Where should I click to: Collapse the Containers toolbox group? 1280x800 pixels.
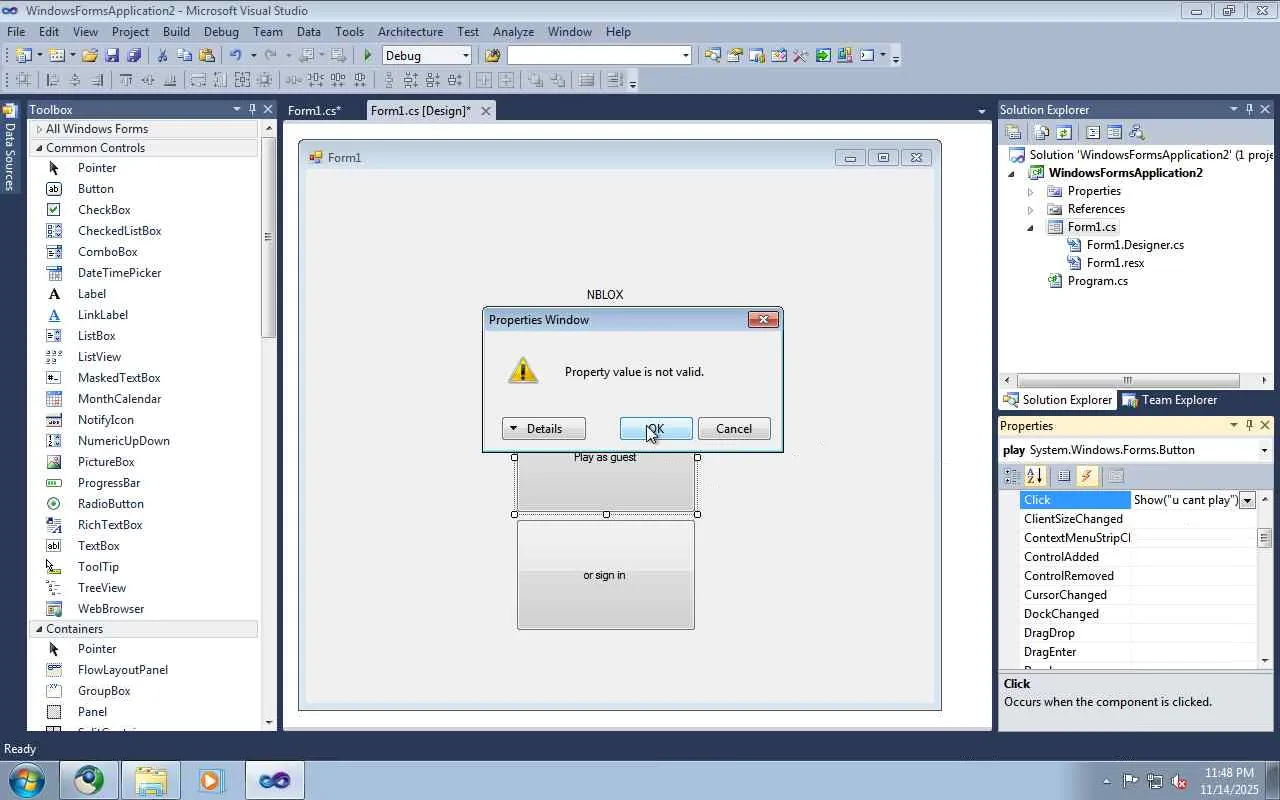pos(39,629)
